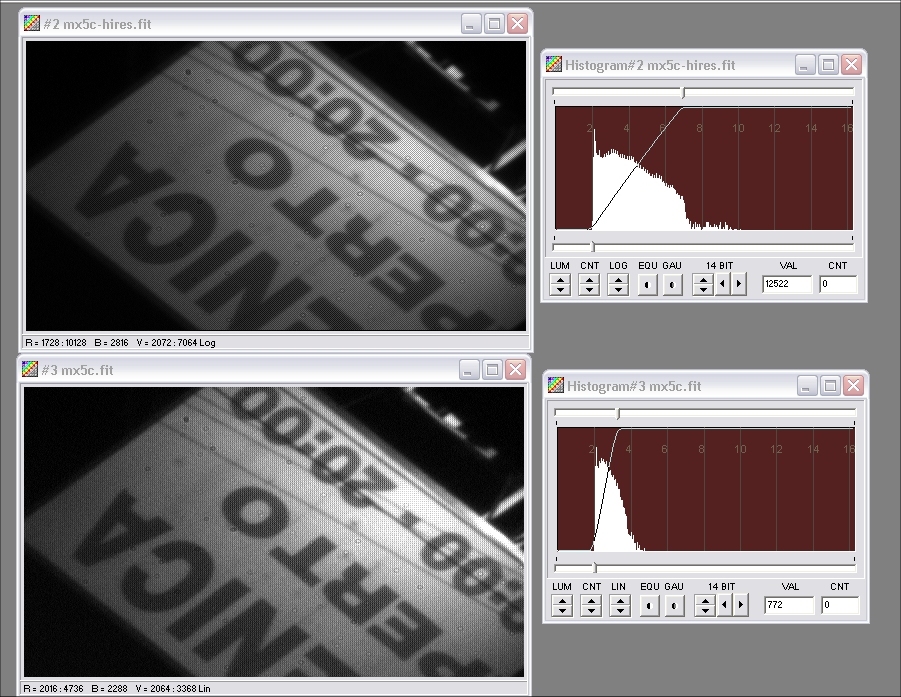This screenshot has height=697, width=901.
Task: Click CNT contrast down arrow in Histogram#3
Action: click(591, 611)
